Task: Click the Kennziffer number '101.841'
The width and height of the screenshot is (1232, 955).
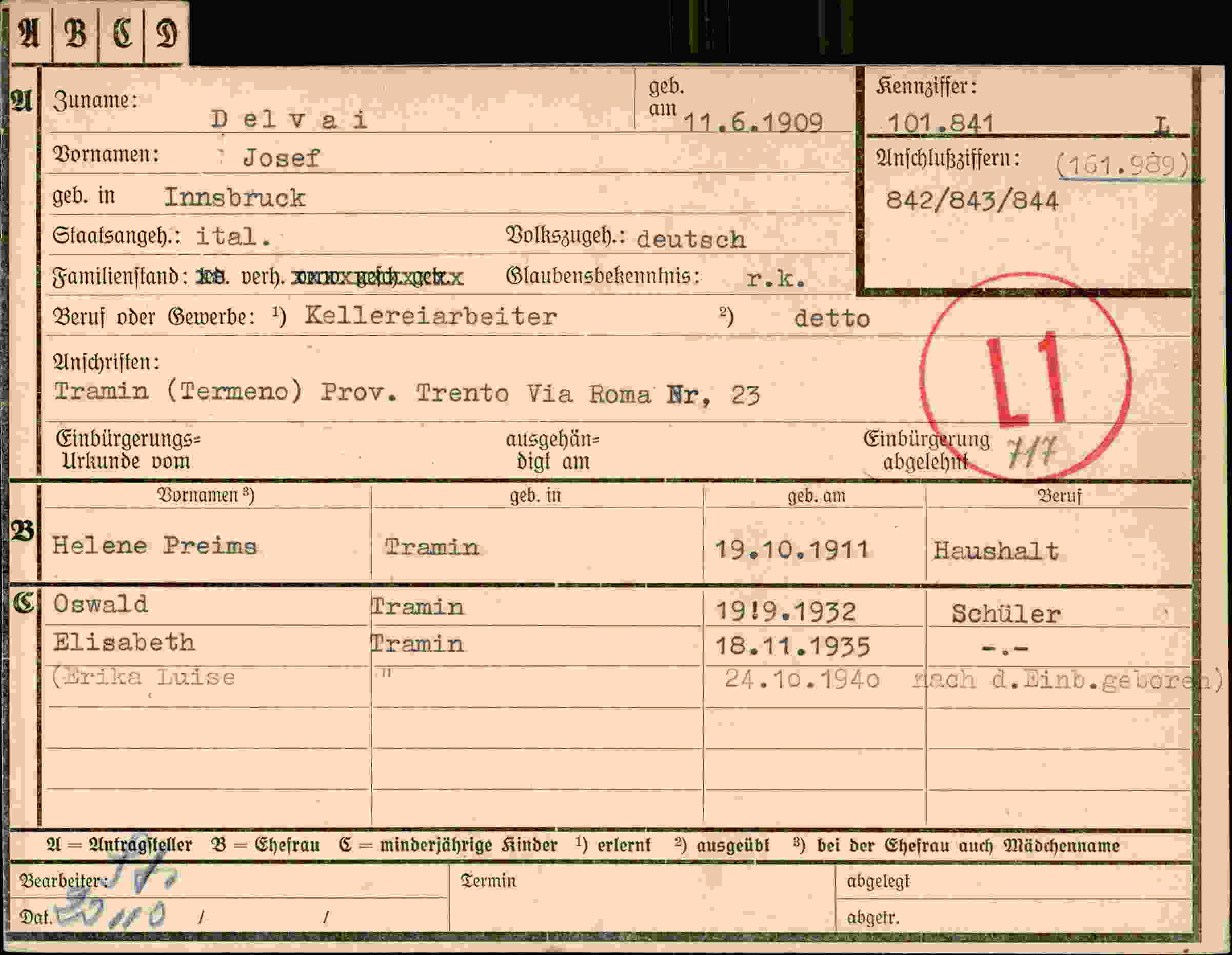Action: (x=940, y=123)
